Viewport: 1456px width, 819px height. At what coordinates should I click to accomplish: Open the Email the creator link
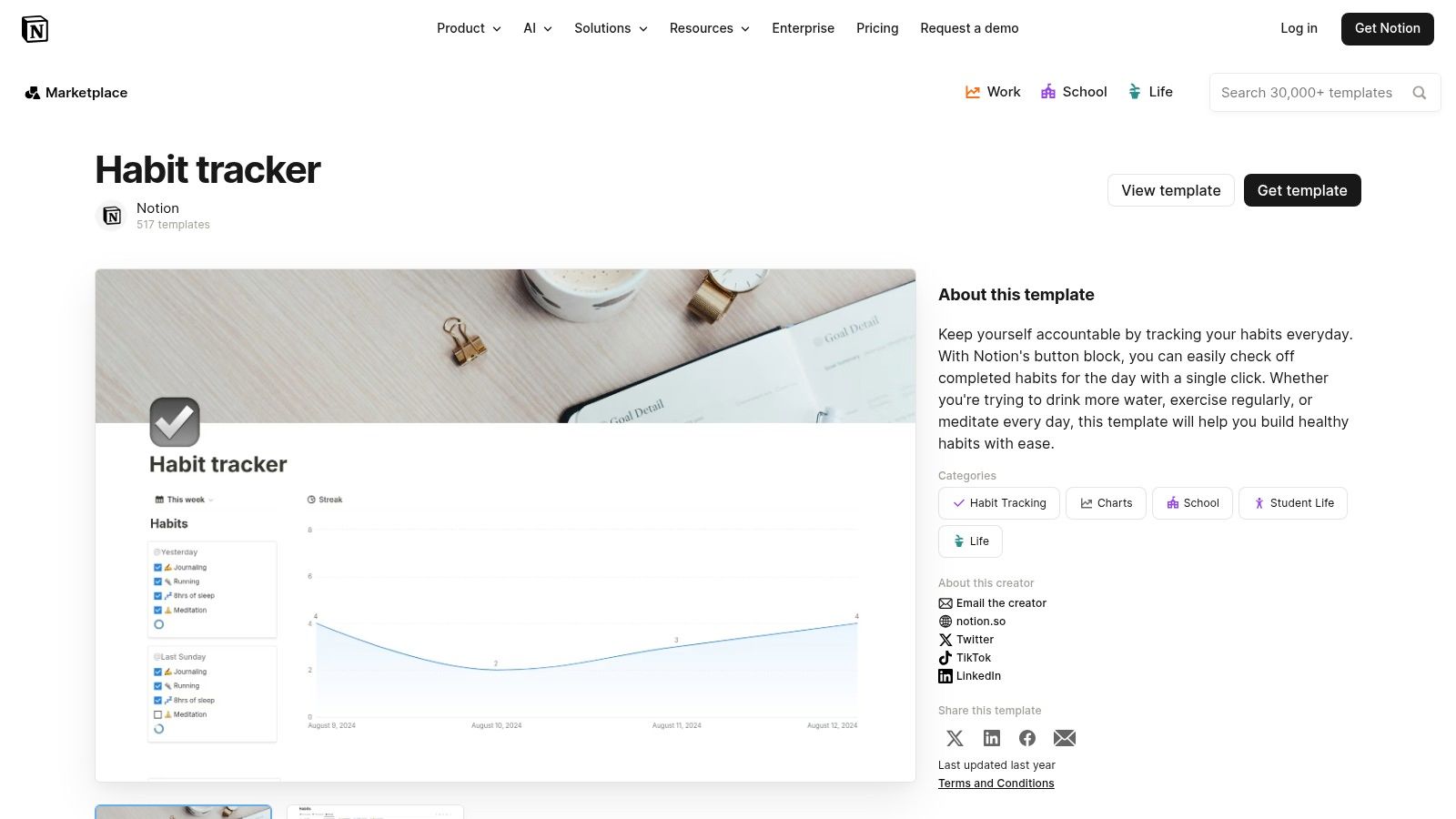(x=993, y=603)
